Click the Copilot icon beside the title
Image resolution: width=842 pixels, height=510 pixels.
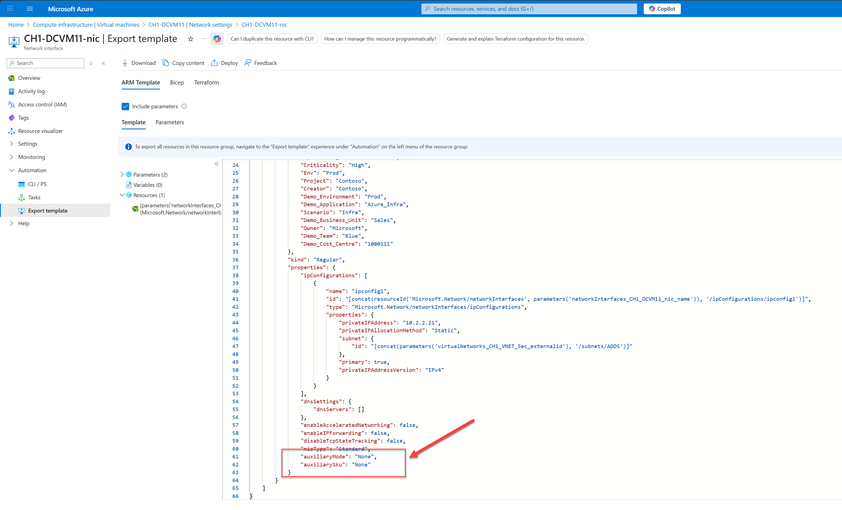coord(217,39)
